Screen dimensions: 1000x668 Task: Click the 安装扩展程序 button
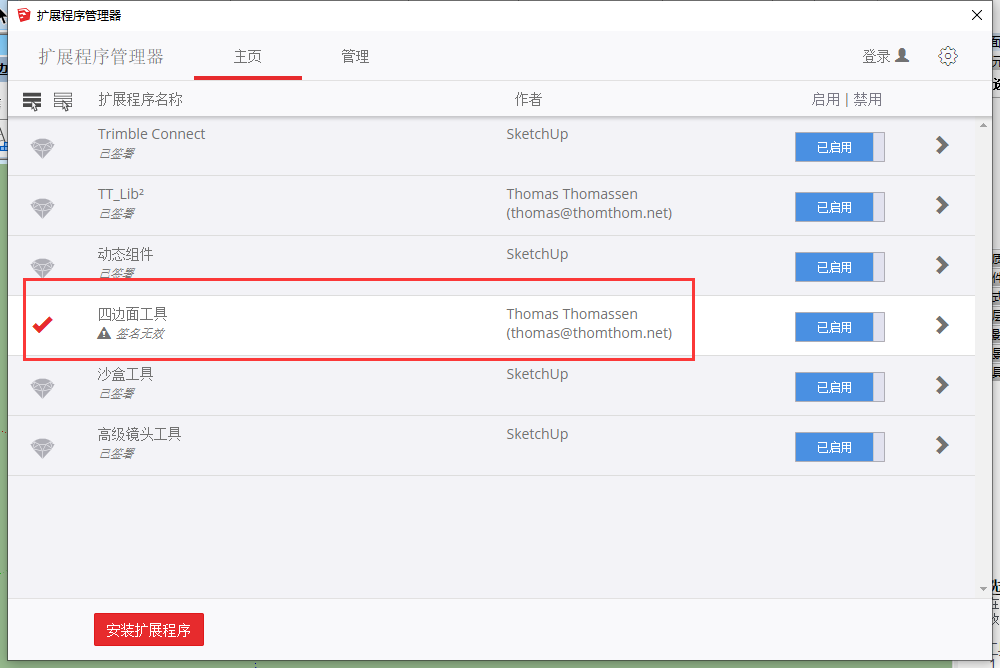149,630
